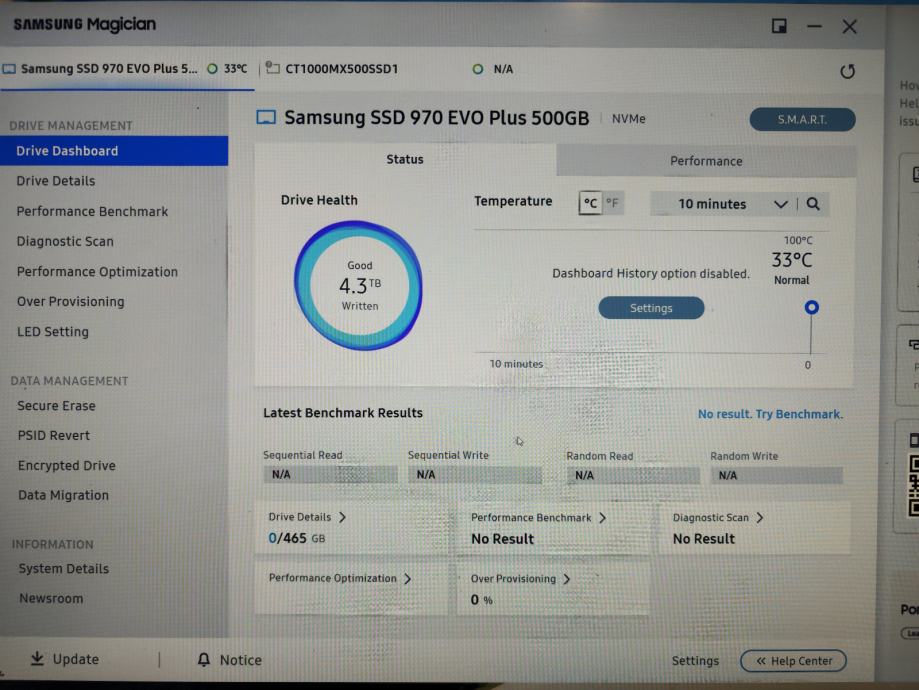
Task: Click the Diagnostic Scan No Result text
Action: (x=703, y=539)
